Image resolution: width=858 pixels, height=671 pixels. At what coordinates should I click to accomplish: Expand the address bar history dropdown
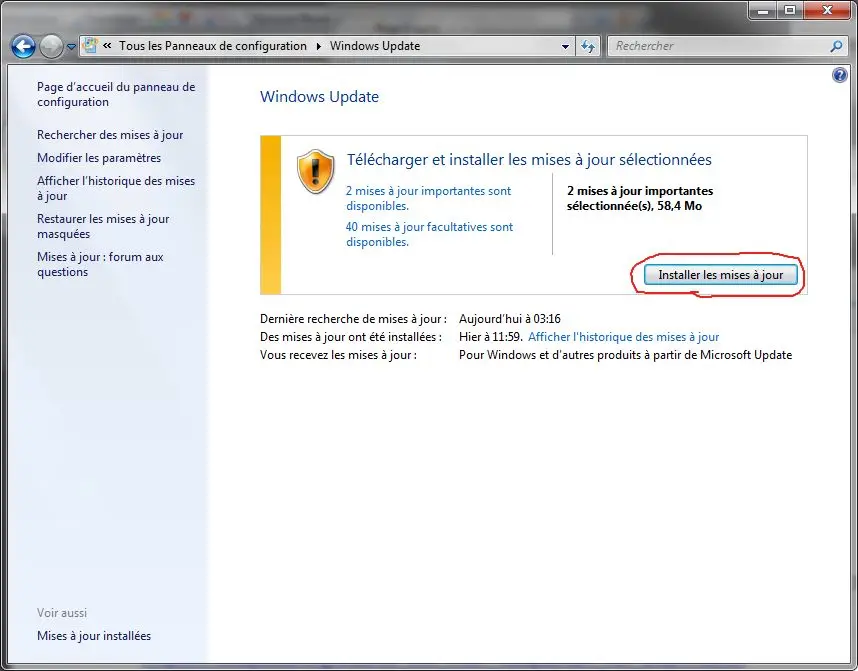pyautogui.click(x=565, y=47)
